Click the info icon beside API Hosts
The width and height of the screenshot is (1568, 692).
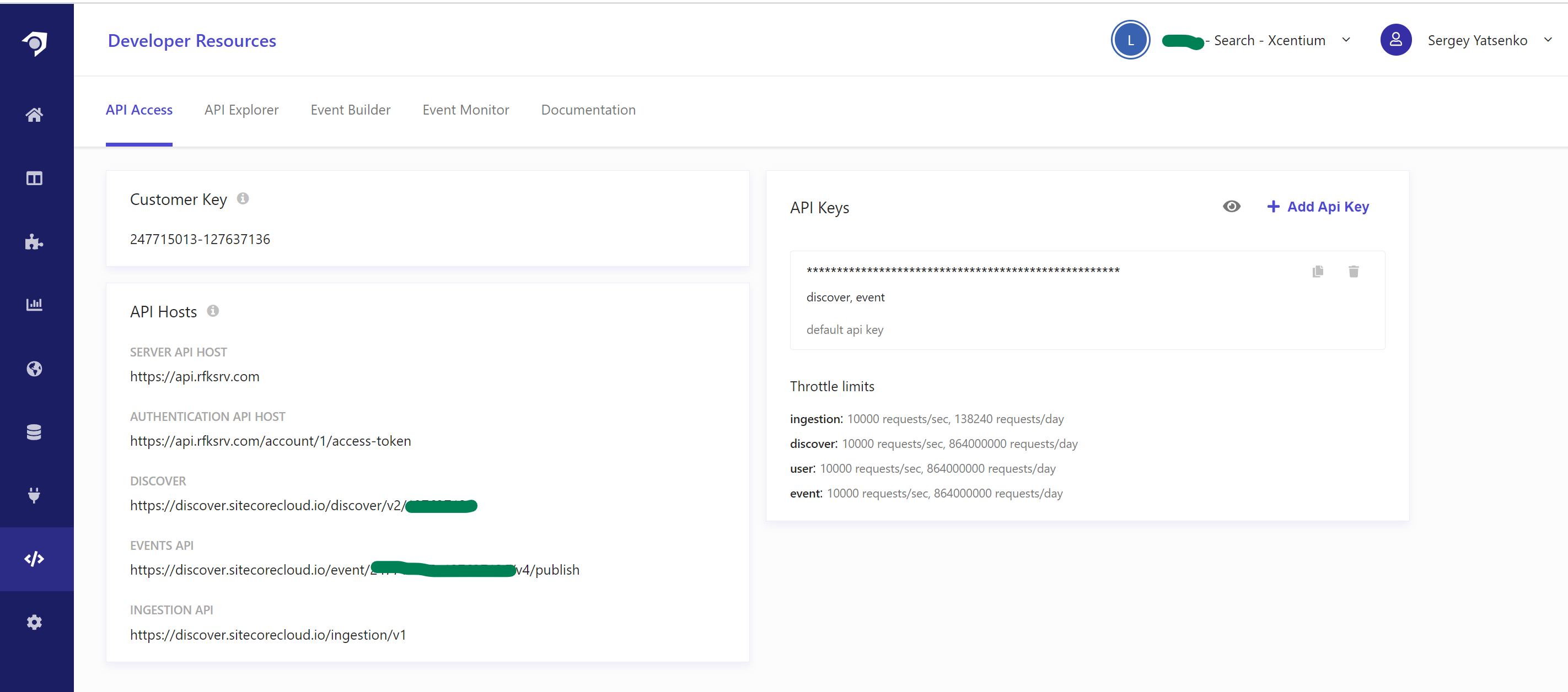point(212,311)
